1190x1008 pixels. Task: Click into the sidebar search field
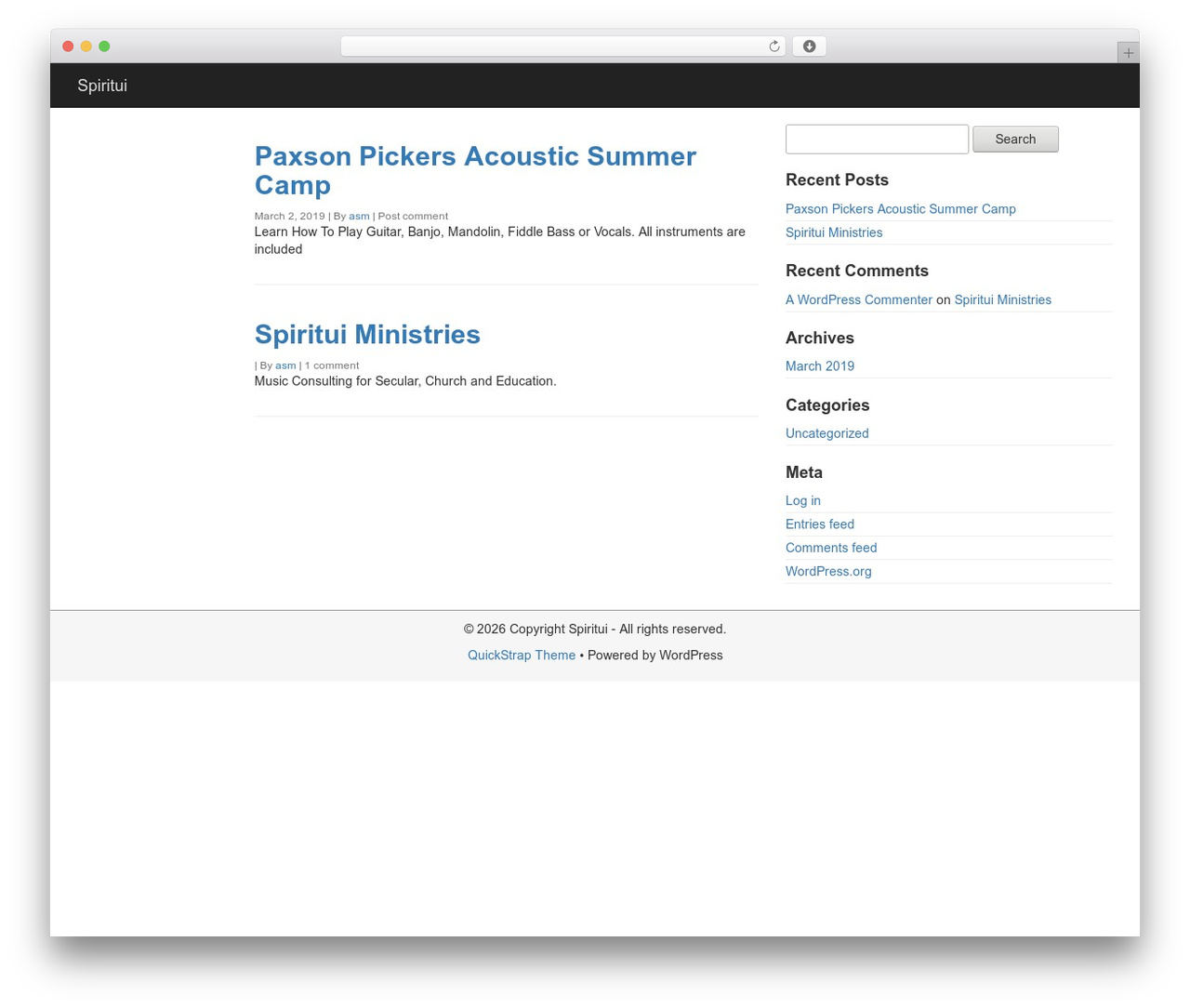pyautogui.click(x=877, y=139)
